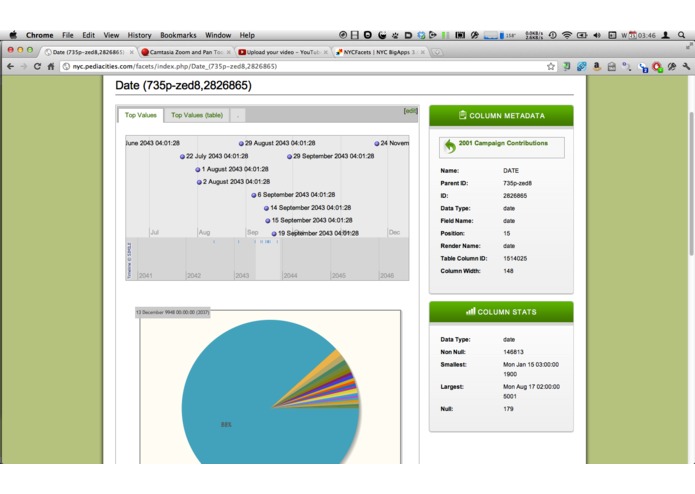Click the Non Null value 146813

coord(513,352)
